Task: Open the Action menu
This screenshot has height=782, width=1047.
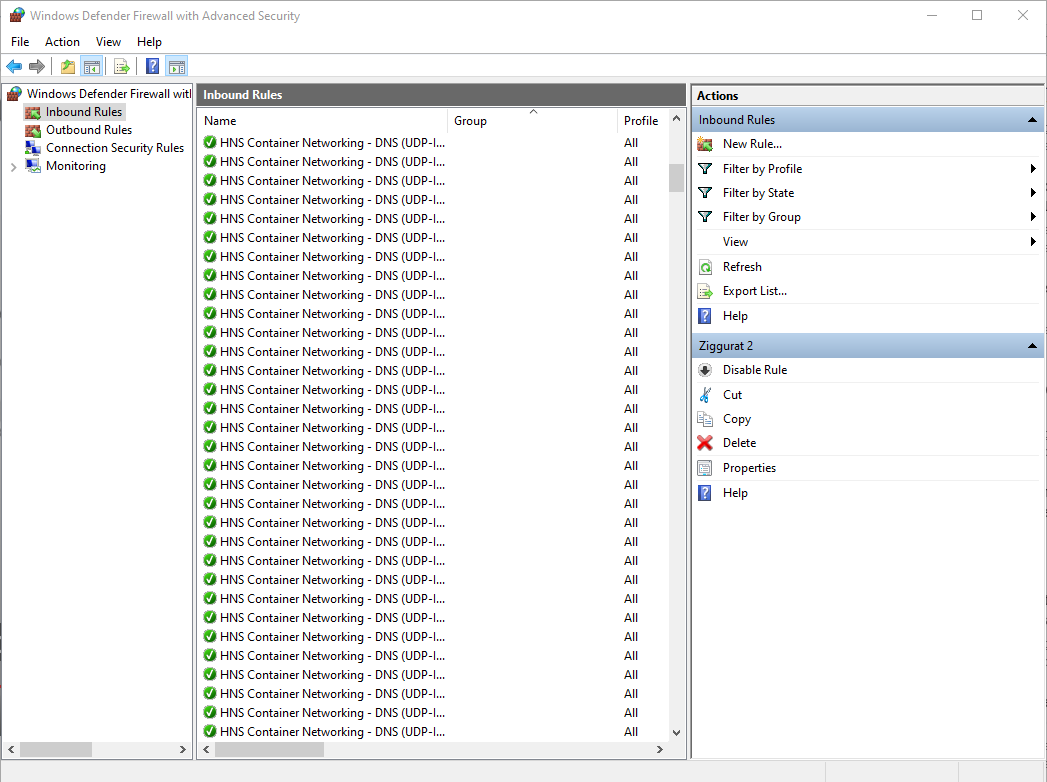Action: (x=62, y=42)
